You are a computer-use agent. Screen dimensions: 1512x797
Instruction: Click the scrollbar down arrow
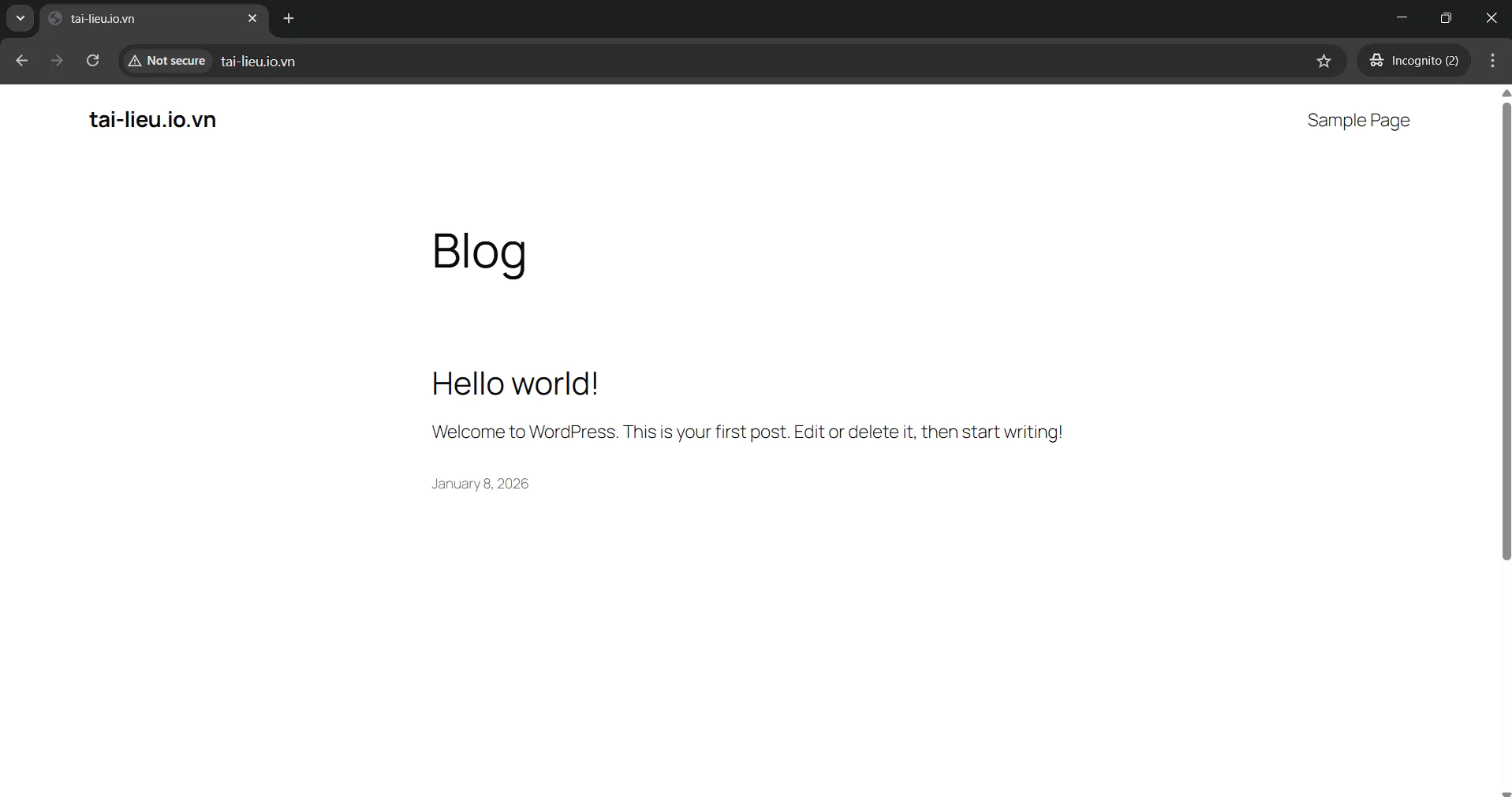point(1506,792)
